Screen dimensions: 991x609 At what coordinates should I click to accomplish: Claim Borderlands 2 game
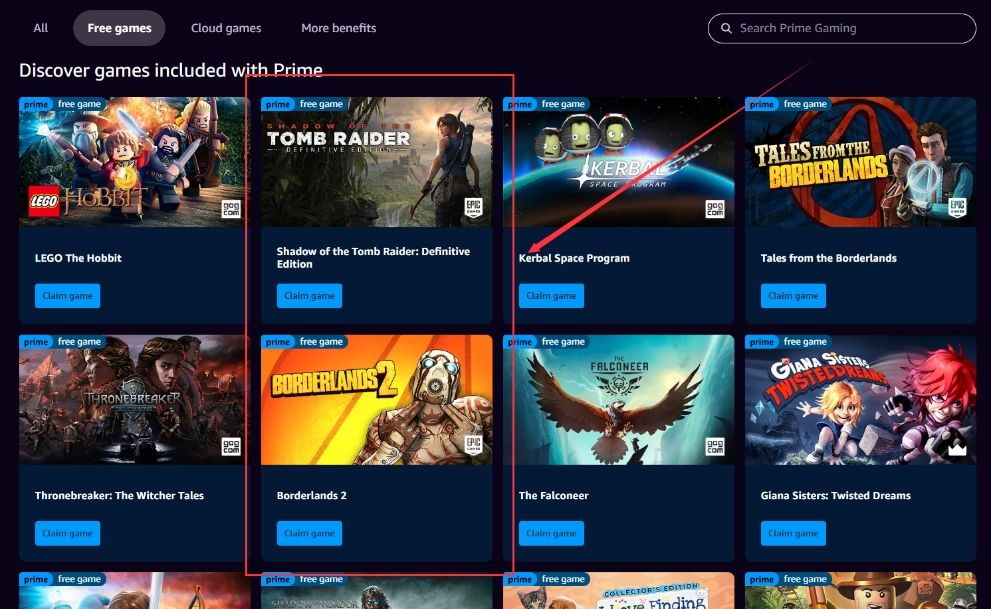(310, 533)
